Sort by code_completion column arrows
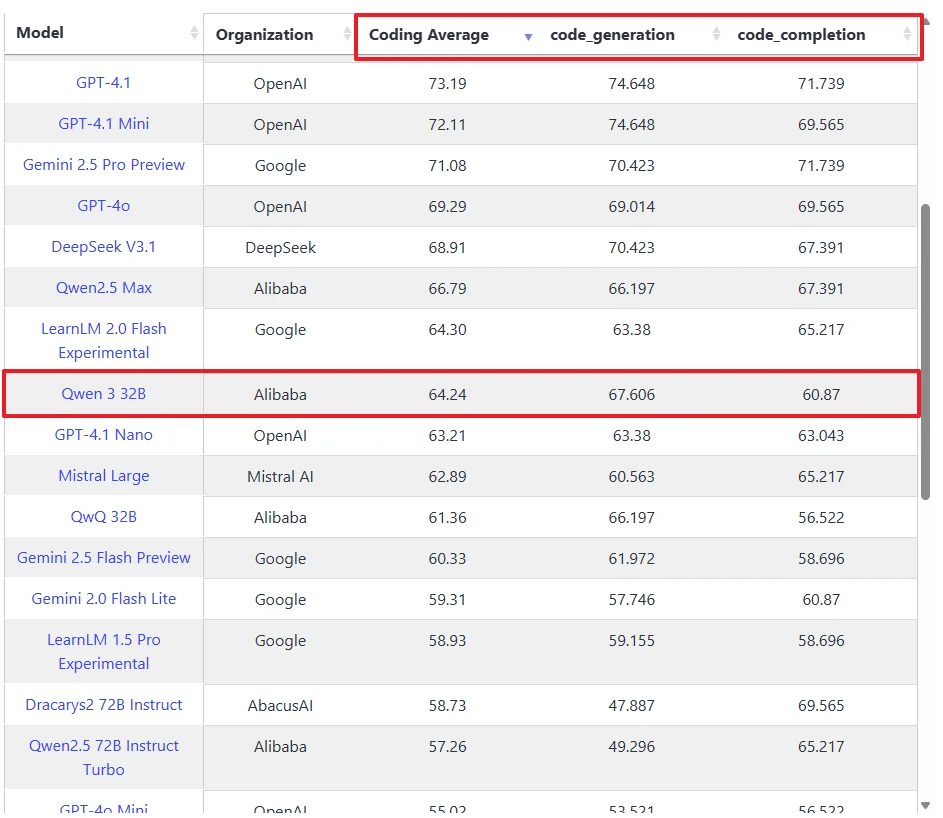 click(907, 33)
